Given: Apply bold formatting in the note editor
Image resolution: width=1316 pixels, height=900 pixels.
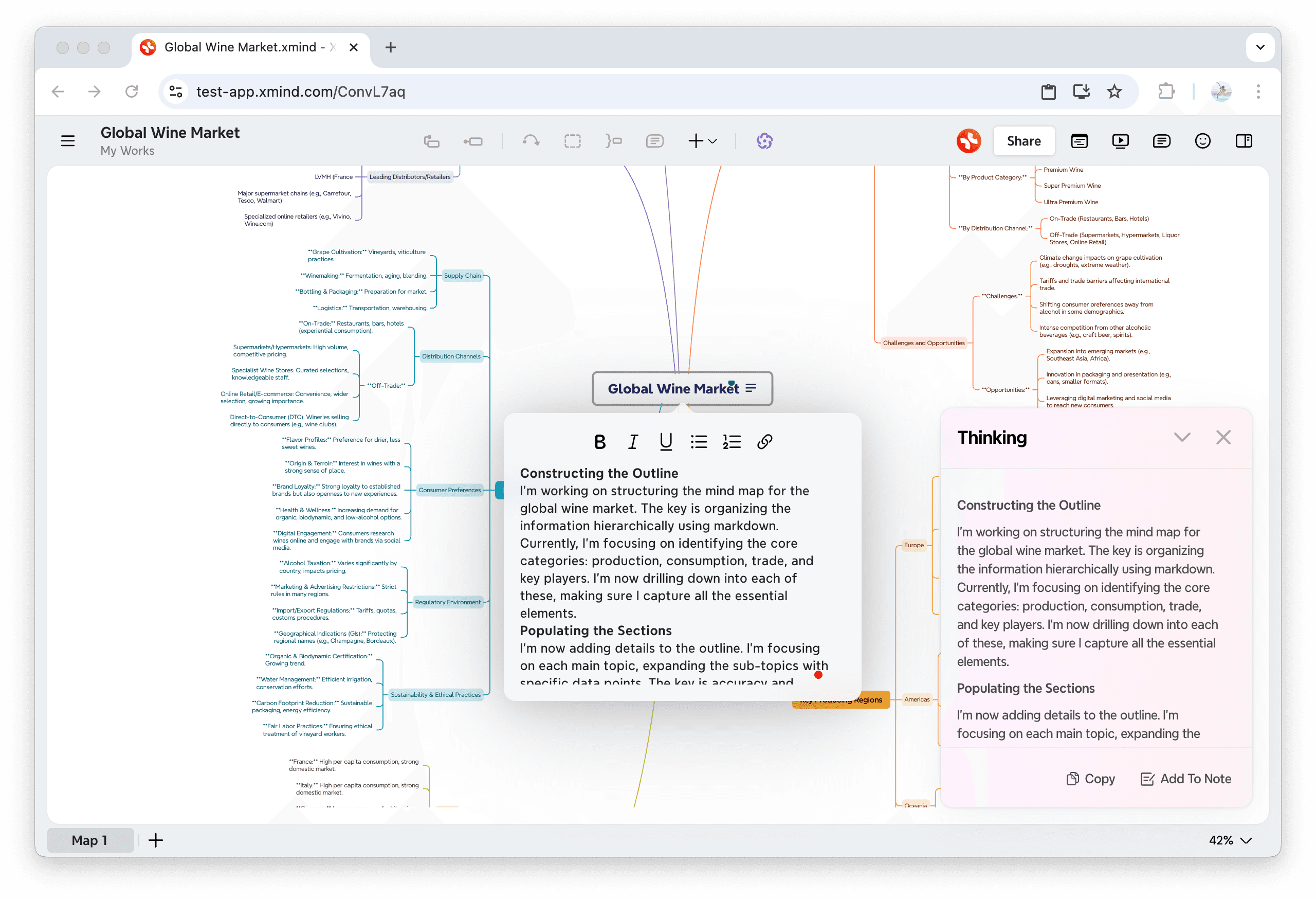Looking at the screenshot, I should click(x=600, y=442).
